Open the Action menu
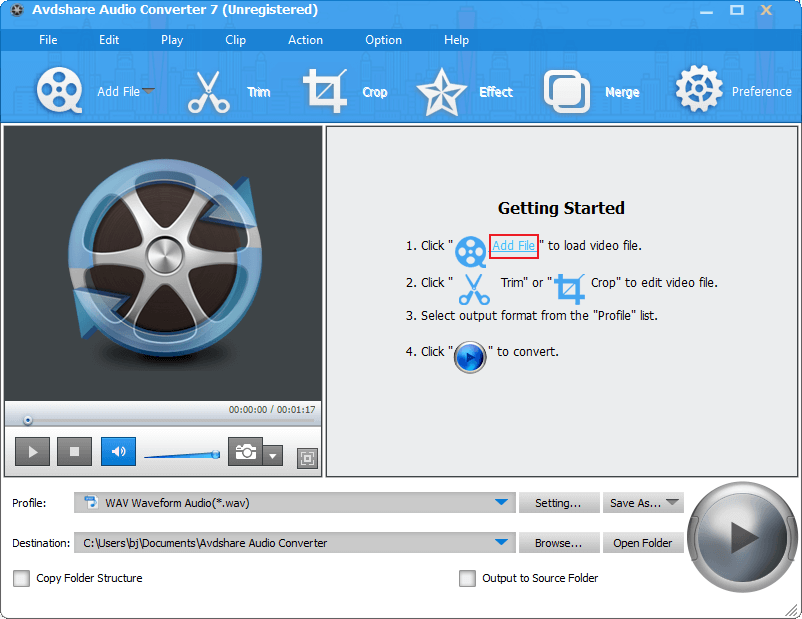This screenshot has height=619, width=802. [305, 40]
